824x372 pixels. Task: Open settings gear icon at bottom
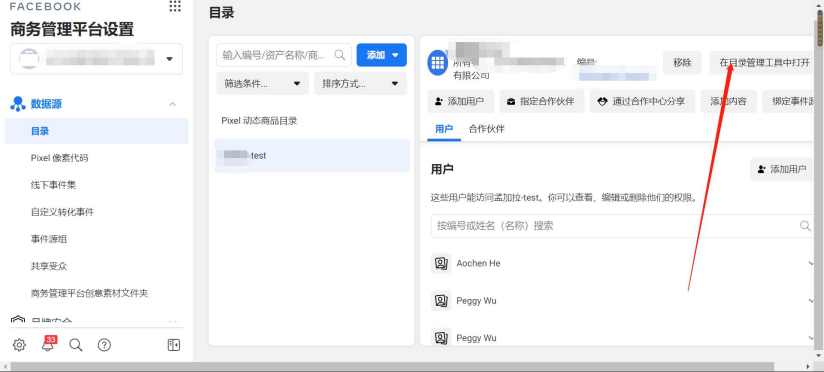(x=19, y=345)
